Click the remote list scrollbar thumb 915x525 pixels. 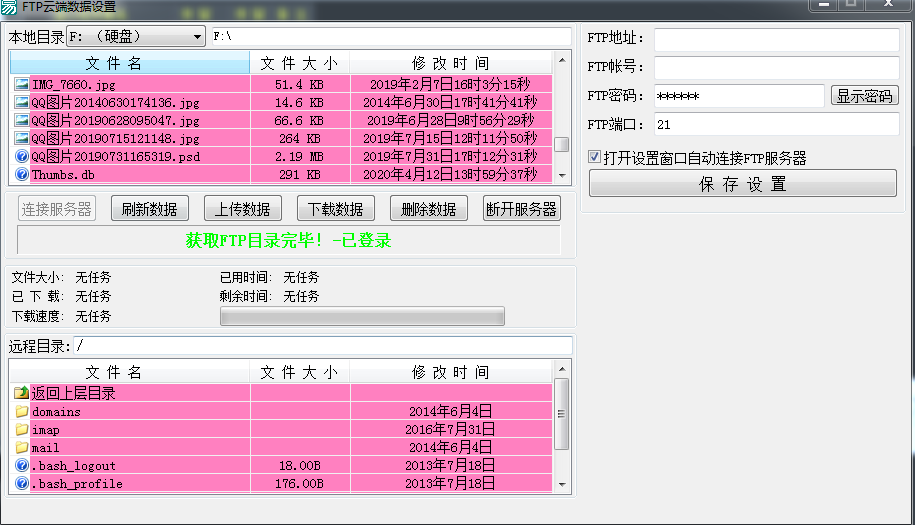[561, 414]
